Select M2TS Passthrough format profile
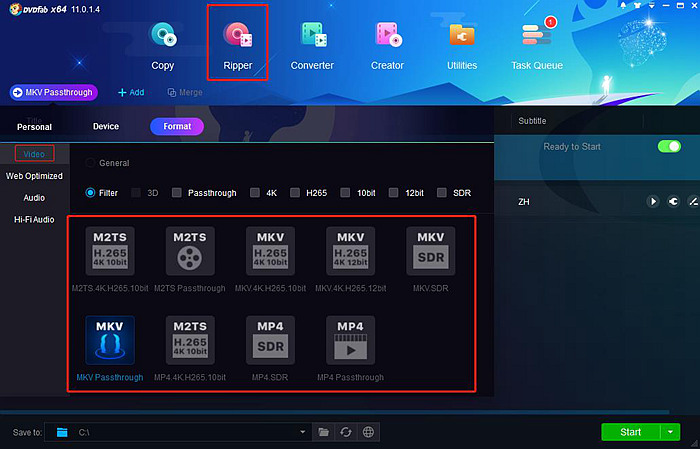The width and height of the screenshot is (700, 449). [x=190, y=260]
